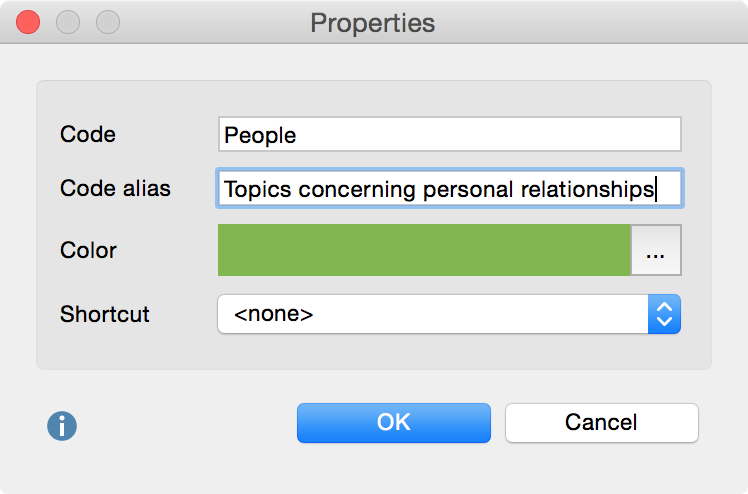Close the Properties window with red button
This screenshot has height=494, width=748.
point(29,21)
